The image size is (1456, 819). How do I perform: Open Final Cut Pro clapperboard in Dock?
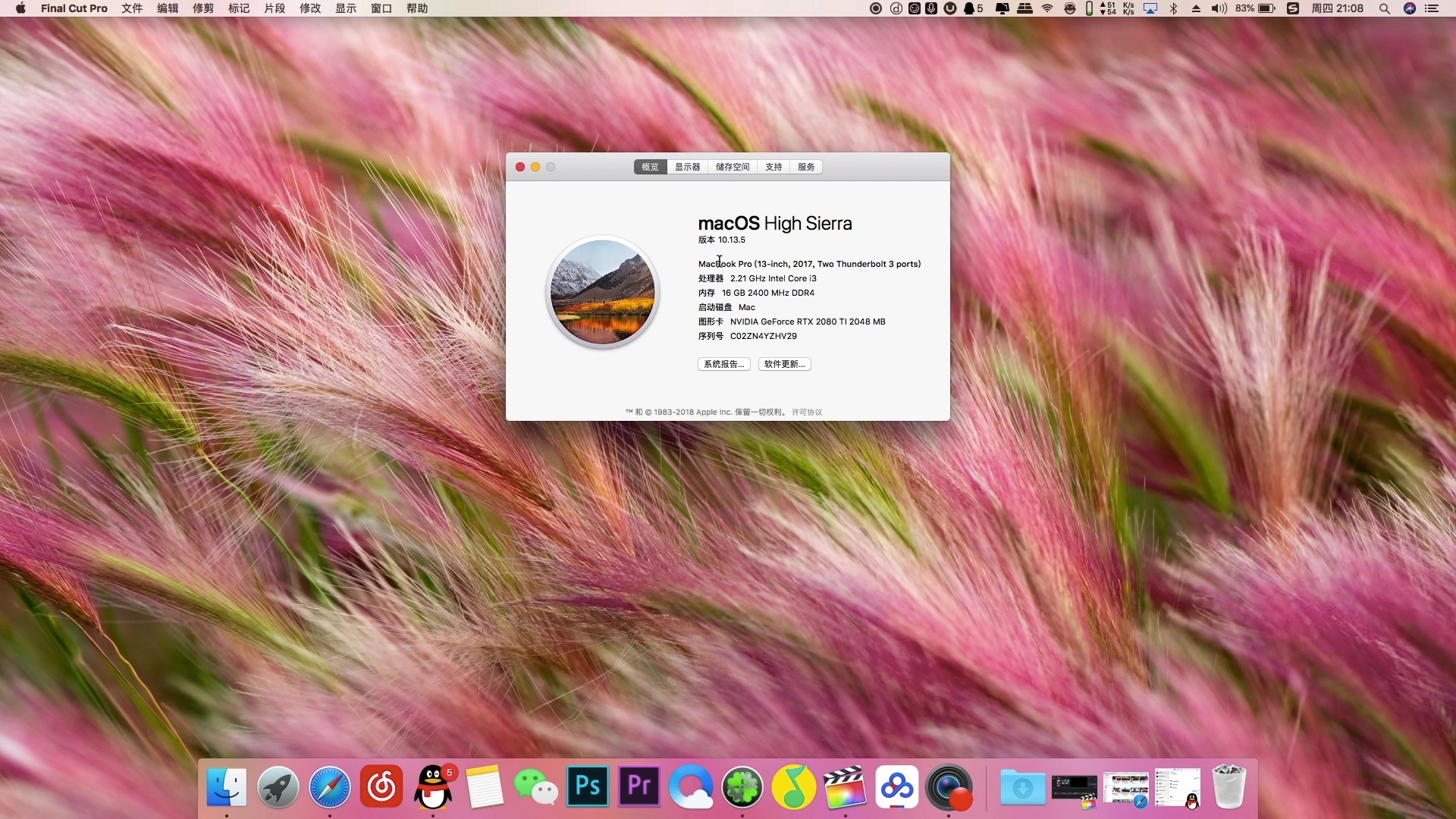[x=846, y=787]
